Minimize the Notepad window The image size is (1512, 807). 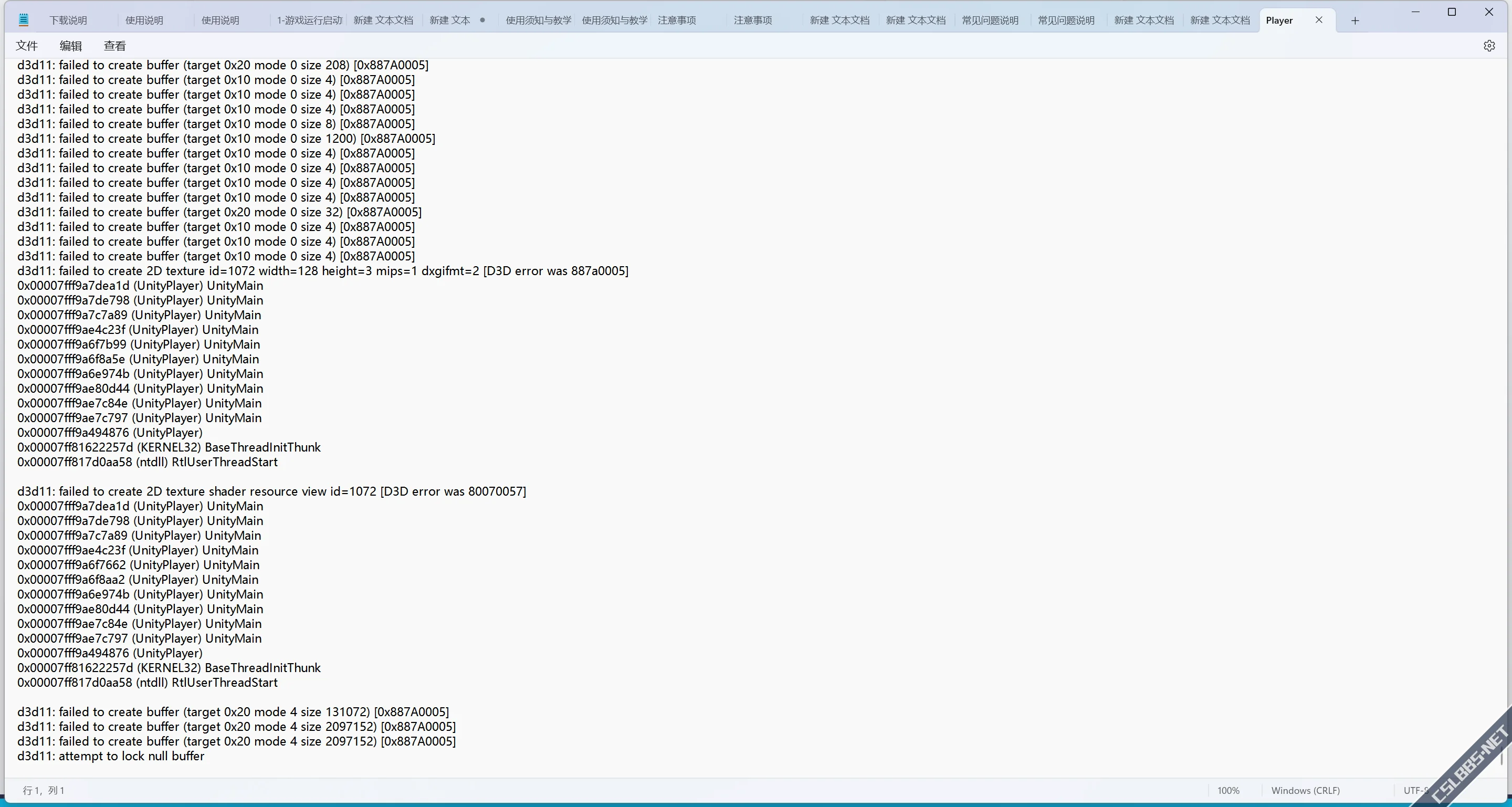pos(1415,12)
